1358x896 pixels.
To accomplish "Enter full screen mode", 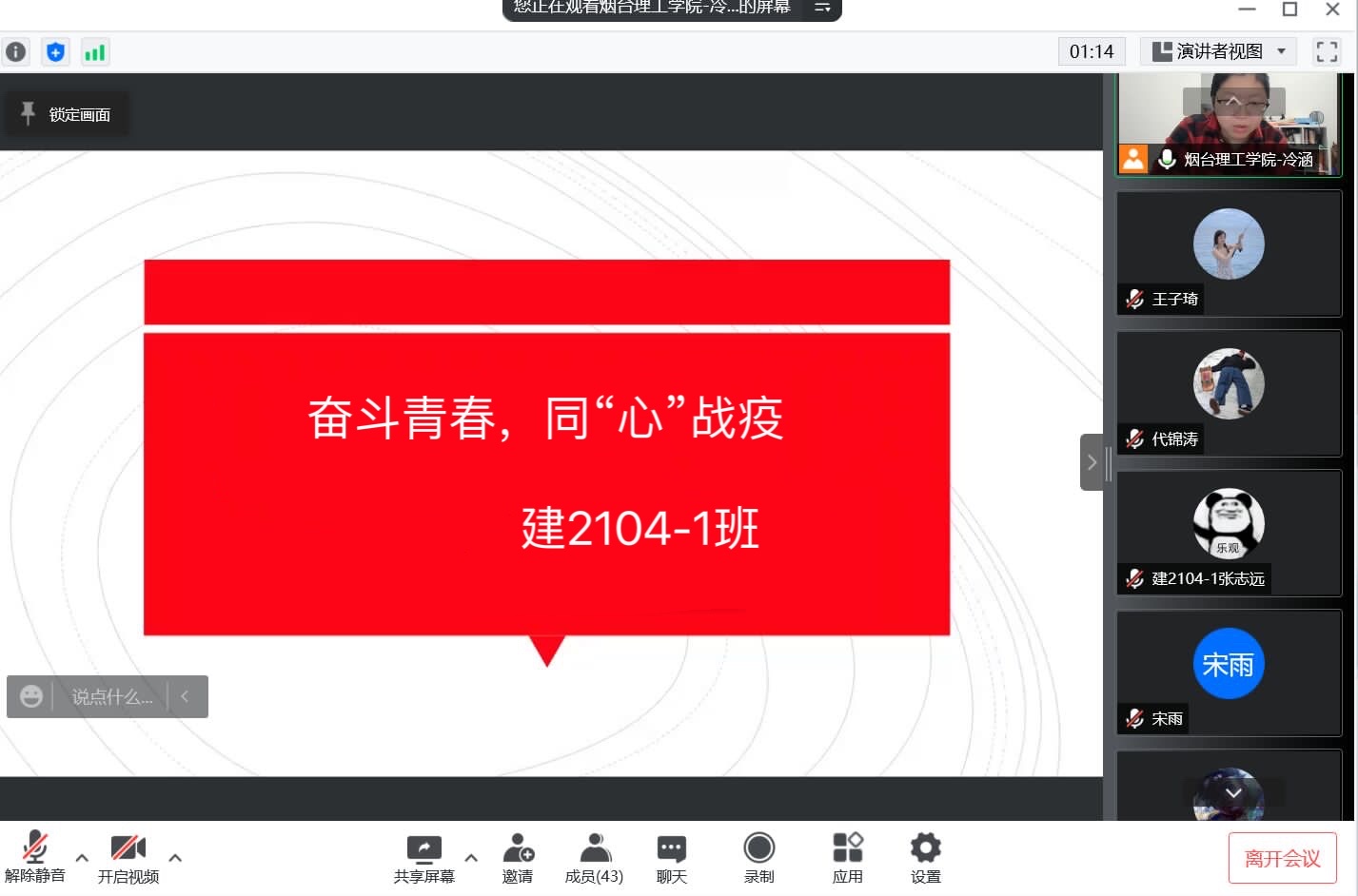I will pyautogui.click(x=1327, y=51).
